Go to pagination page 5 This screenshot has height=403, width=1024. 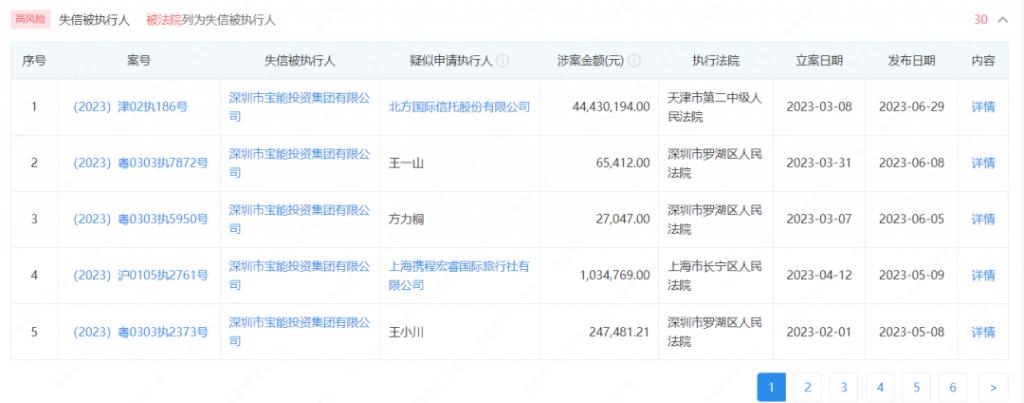coord(916,387)
